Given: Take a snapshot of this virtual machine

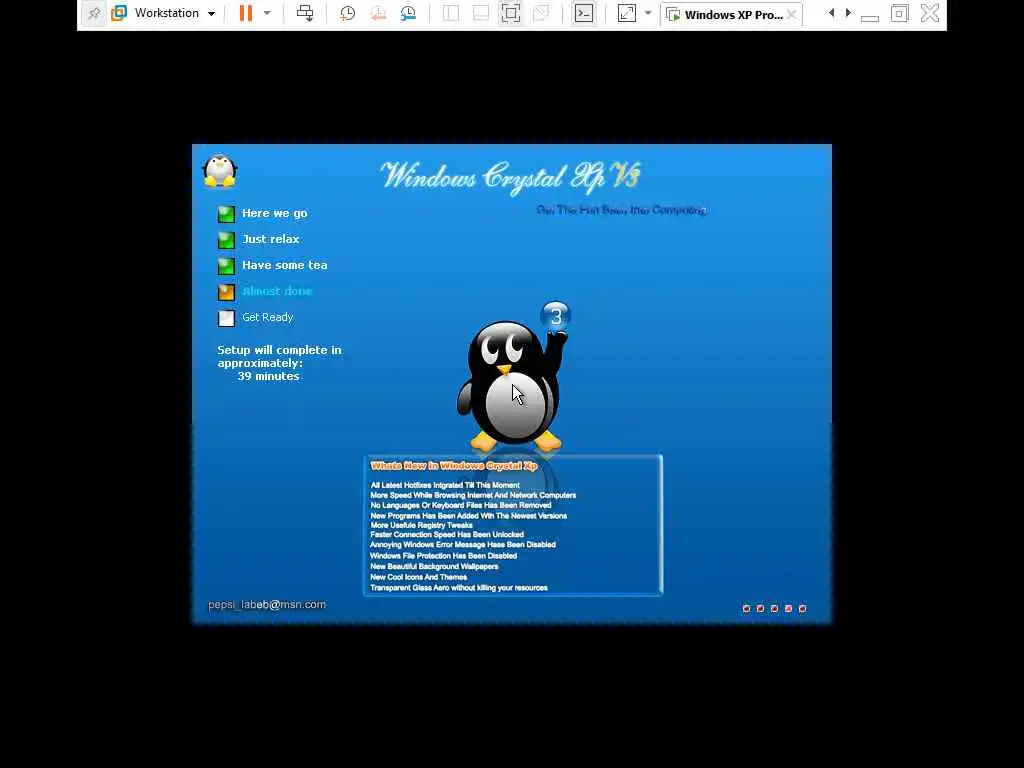Looking at the screenshot, I should (x=347, y=13).
